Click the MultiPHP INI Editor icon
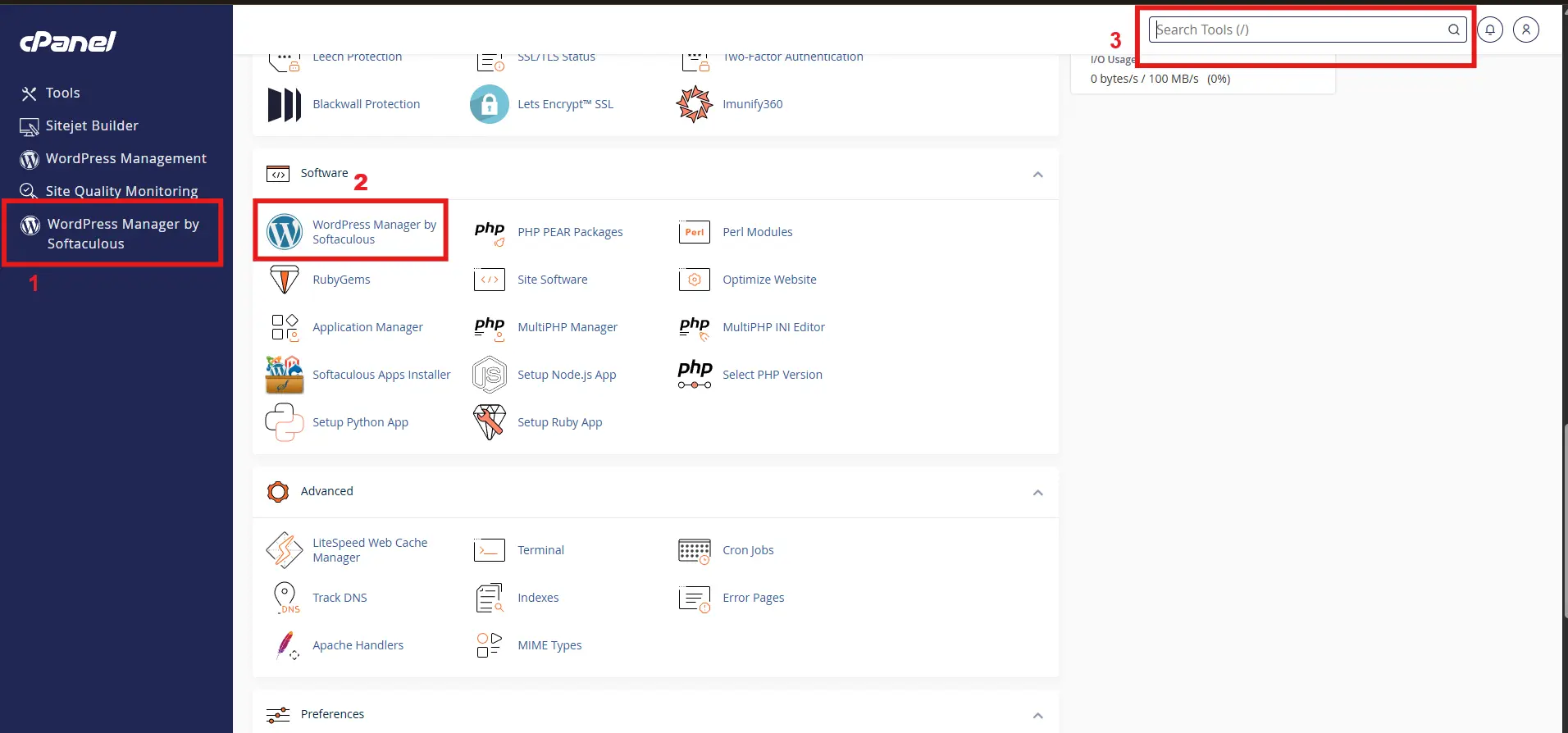The width and height of the screenshot is (1568, 733). click(695, 328)
